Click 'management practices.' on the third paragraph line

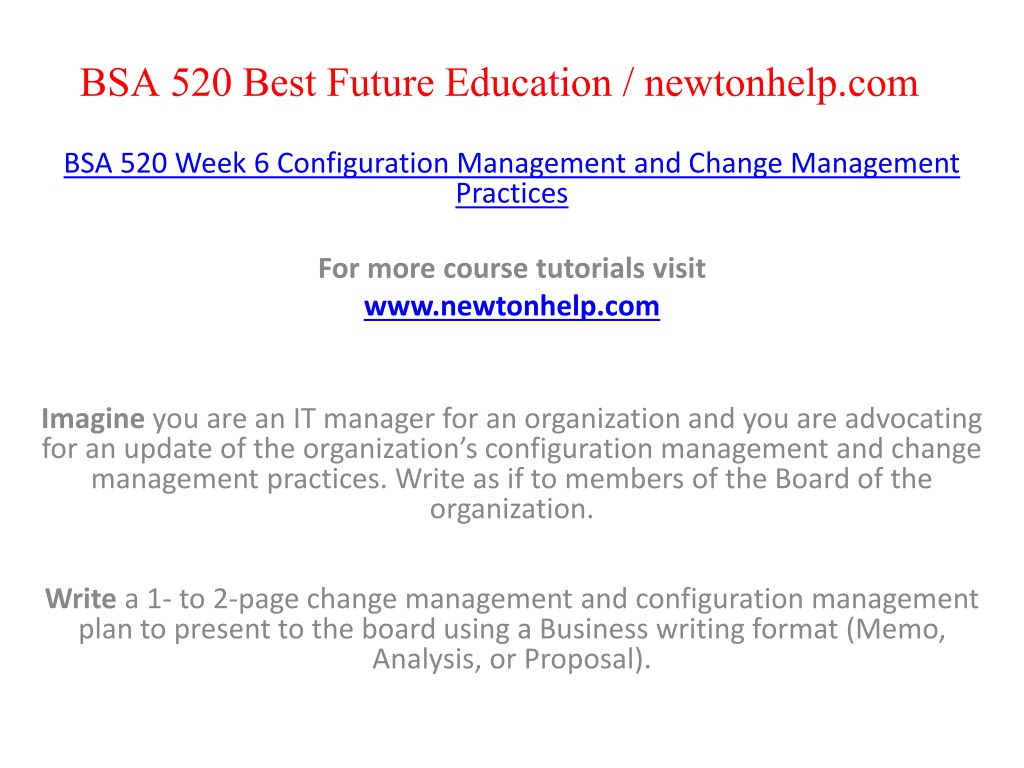click(x=240, y=479)
